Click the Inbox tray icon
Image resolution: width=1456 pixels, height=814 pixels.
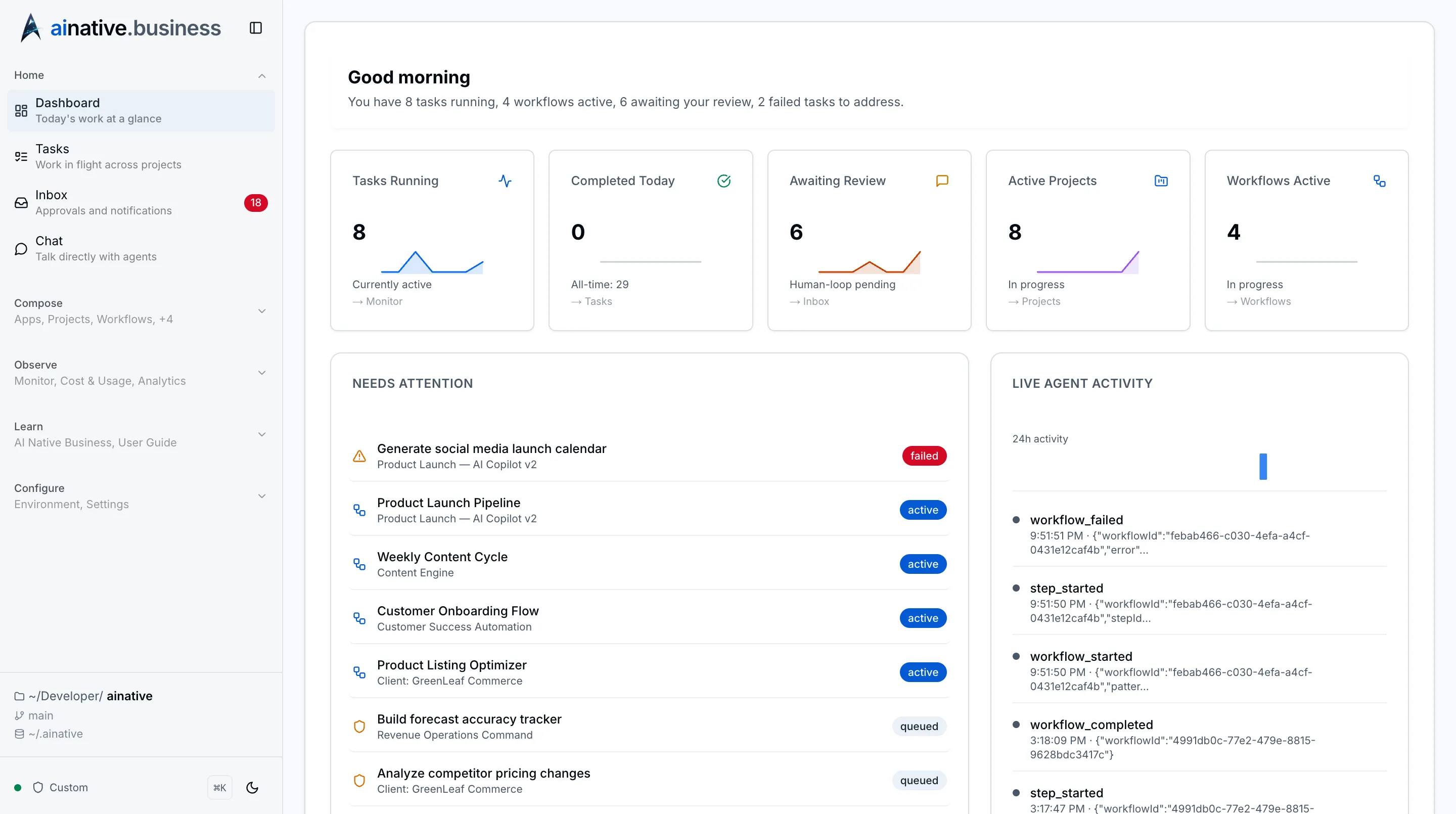click(21, 202)
